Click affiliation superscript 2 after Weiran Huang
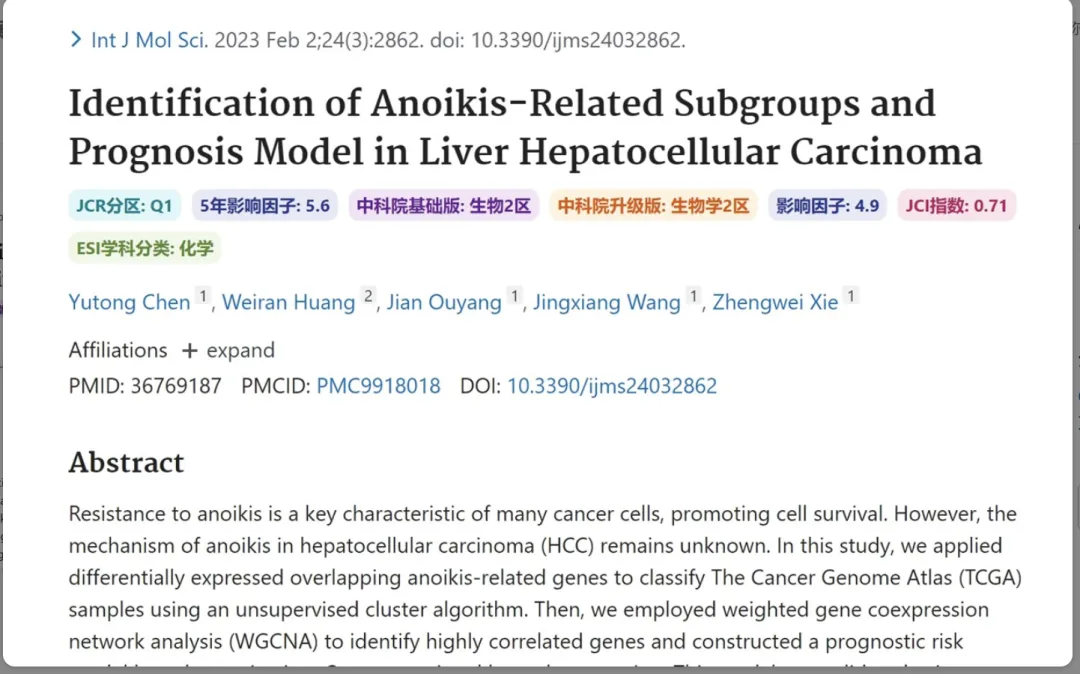The width and height of the screenshot is (1080, 674). [368, 296]
